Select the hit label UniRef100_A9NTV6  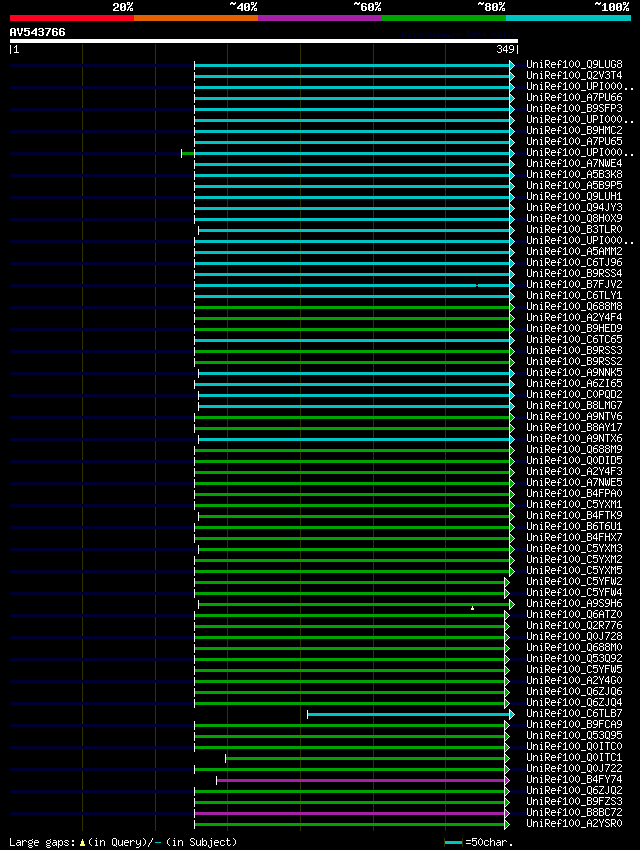(x=574, y=416)
